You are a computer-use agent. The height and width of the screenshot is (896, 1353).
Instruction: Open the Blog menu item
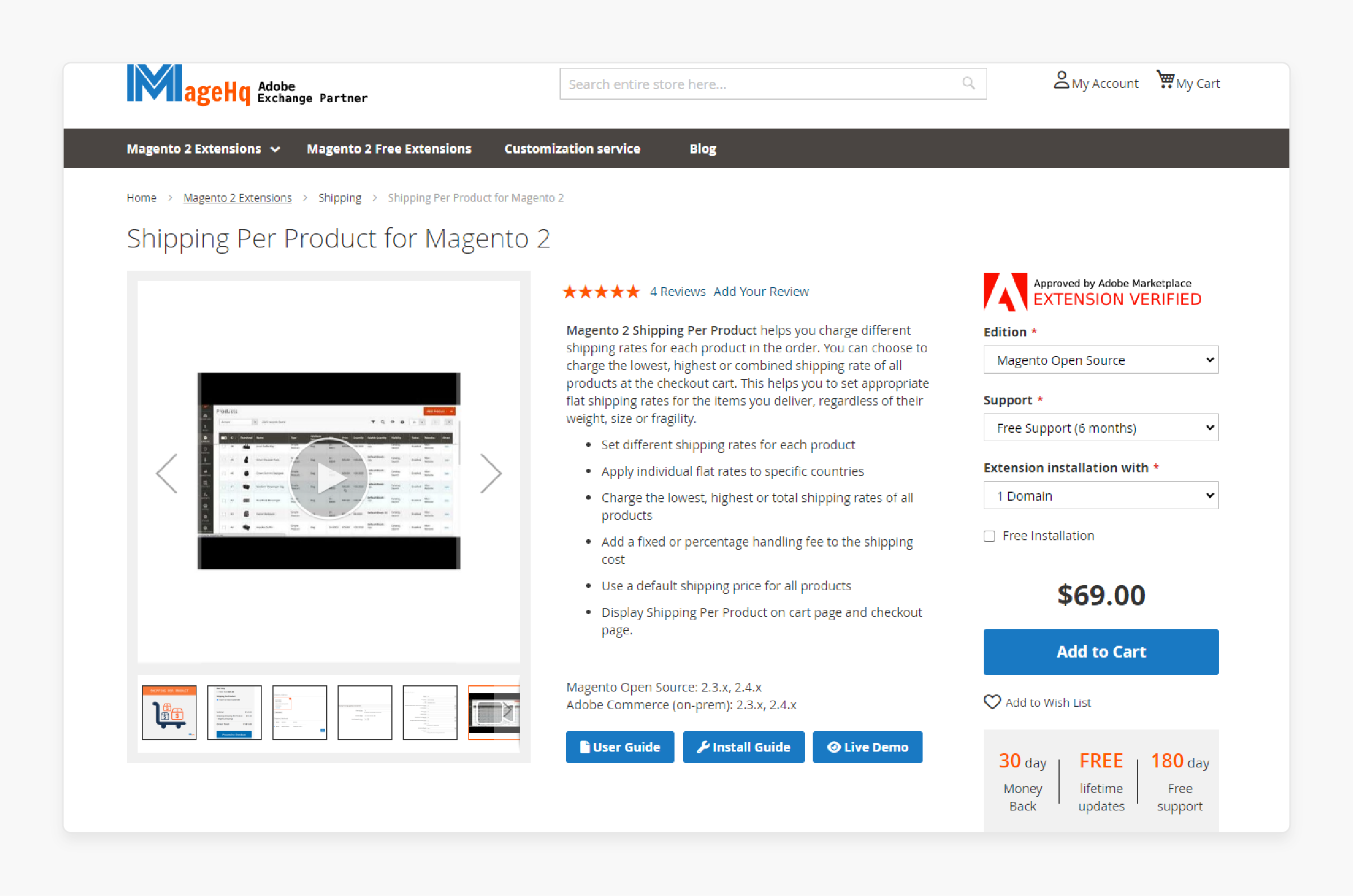[702, 148]
